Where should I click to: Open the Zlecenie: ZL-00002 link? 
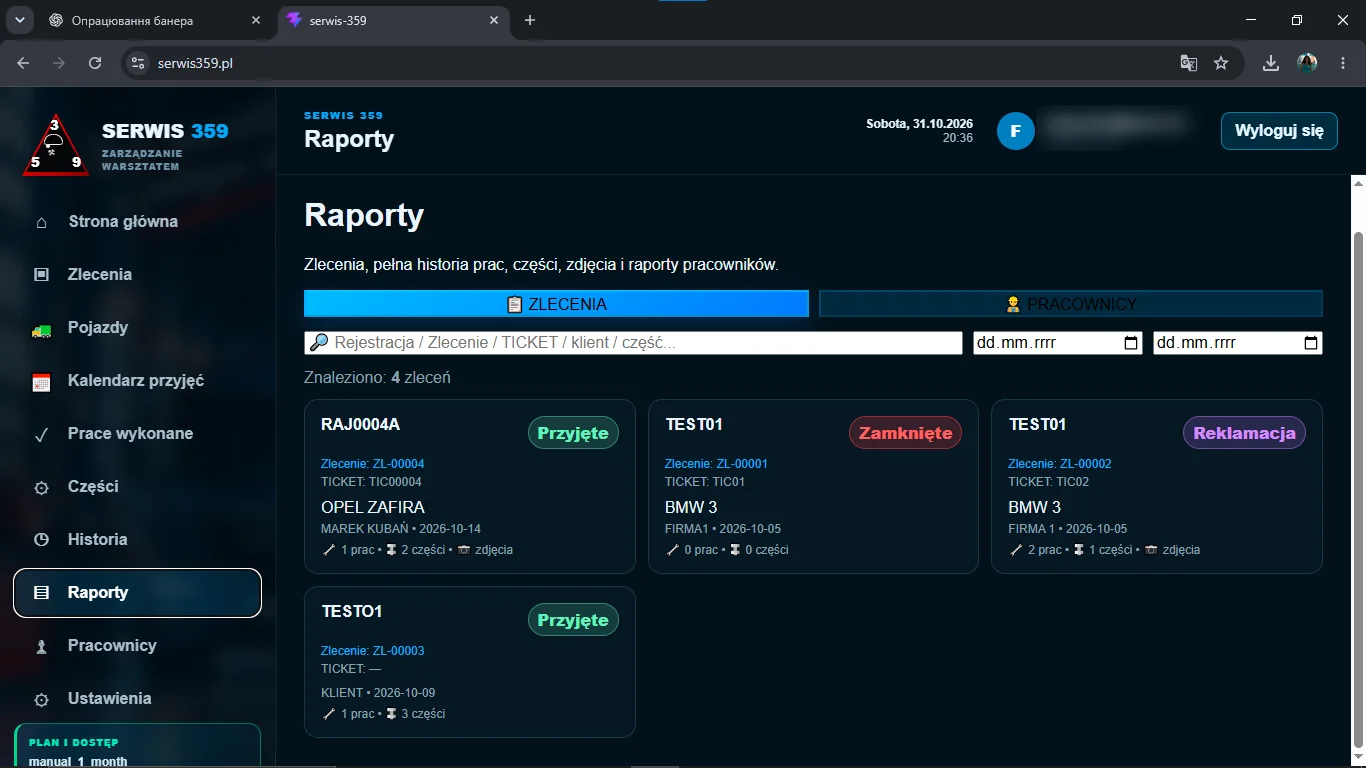(x=1060, y=464)
